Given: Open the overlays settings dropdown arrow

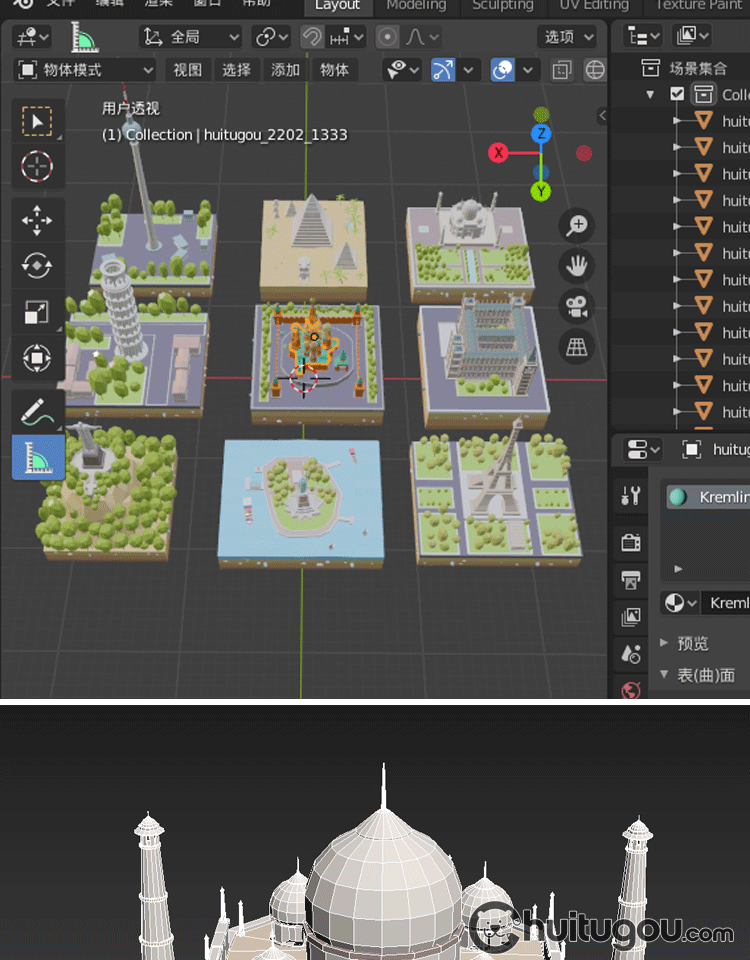Looking at the screenshot, I should [527, 70].
